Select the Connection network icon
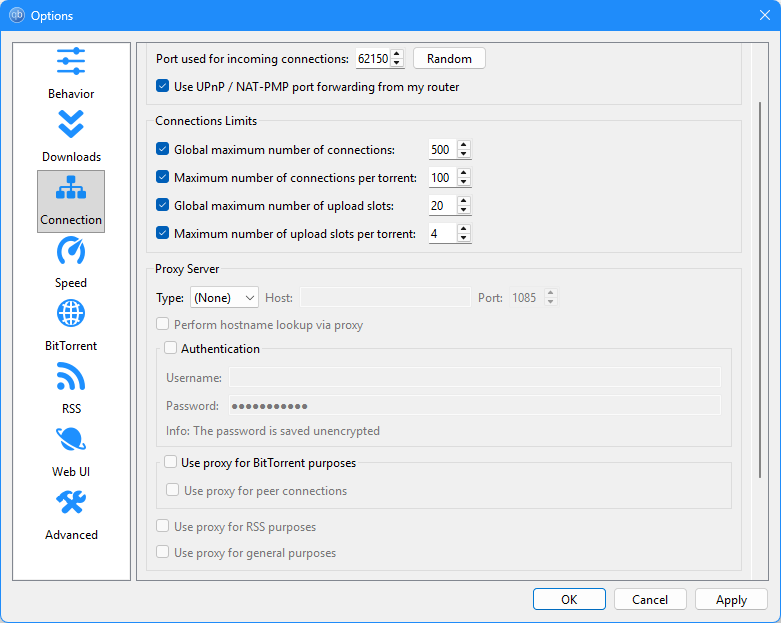781x623 pixels. click(71, 187)
